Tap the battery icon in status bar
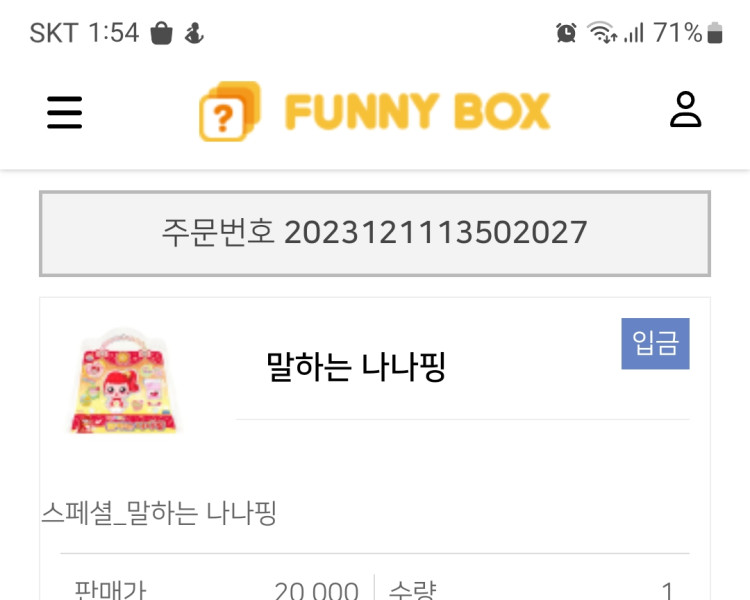 (714, 33)
